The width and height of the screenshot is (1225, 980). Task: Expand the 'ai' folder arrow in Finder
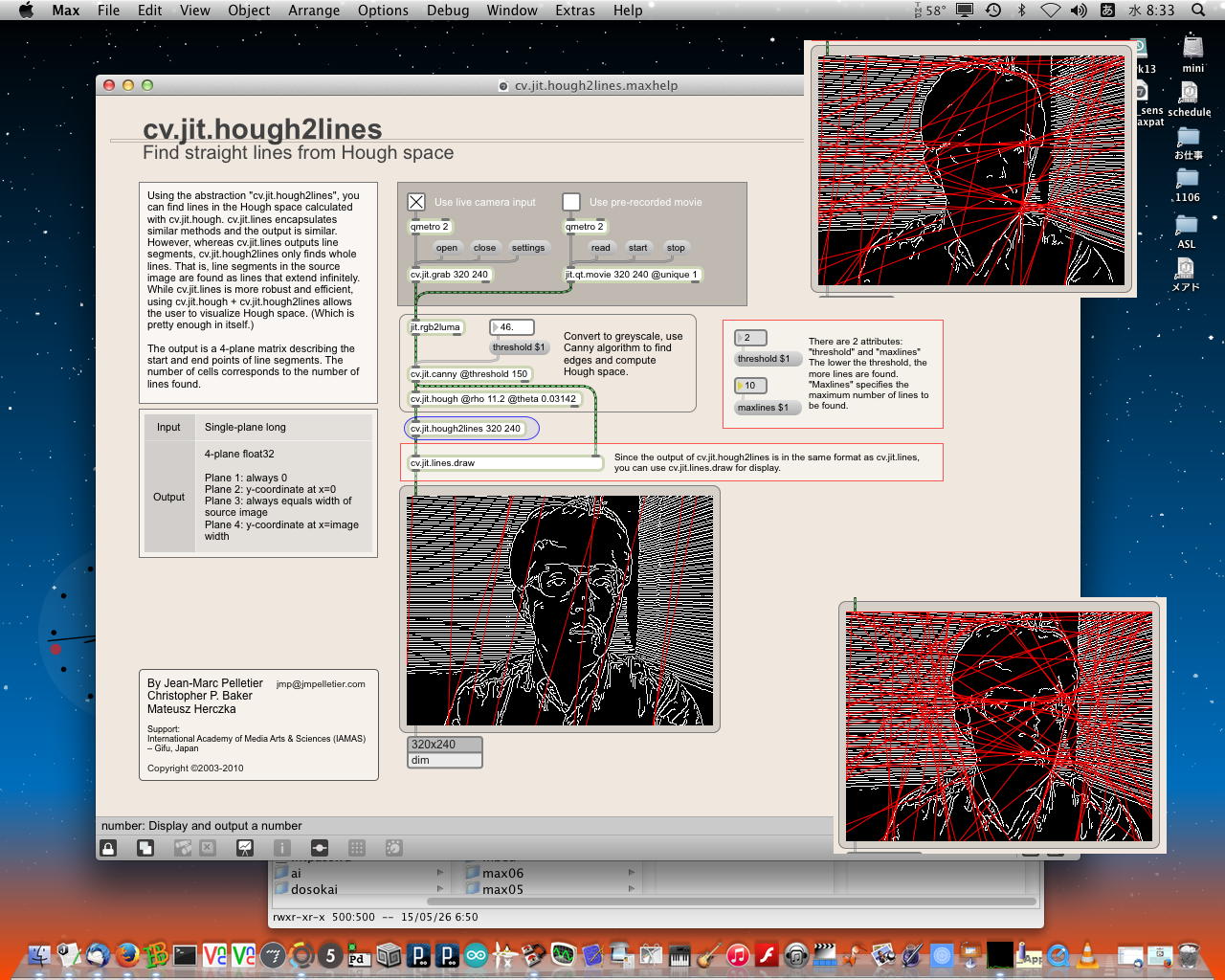440,873
